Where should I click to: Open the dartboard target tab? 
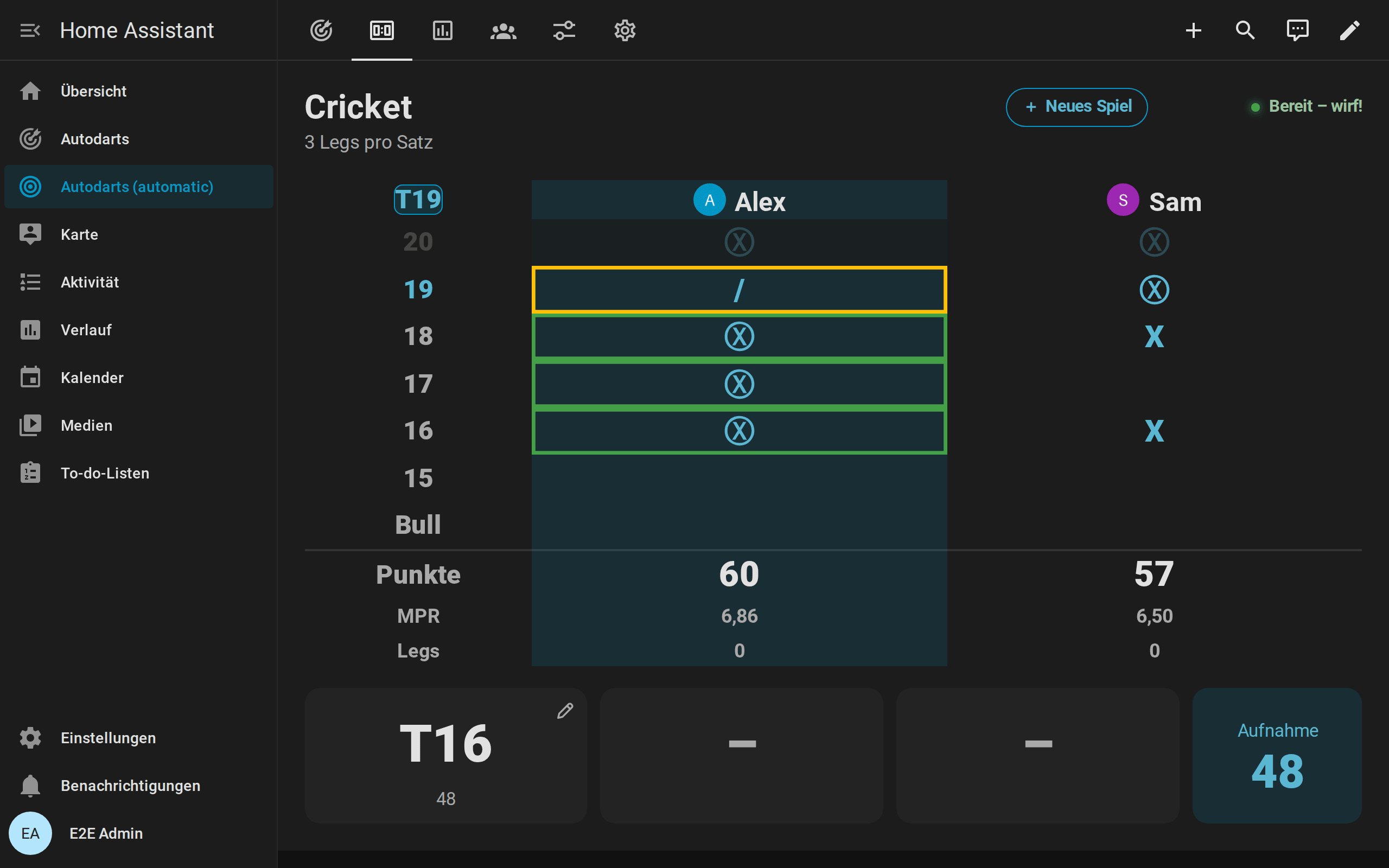[321, 30]
